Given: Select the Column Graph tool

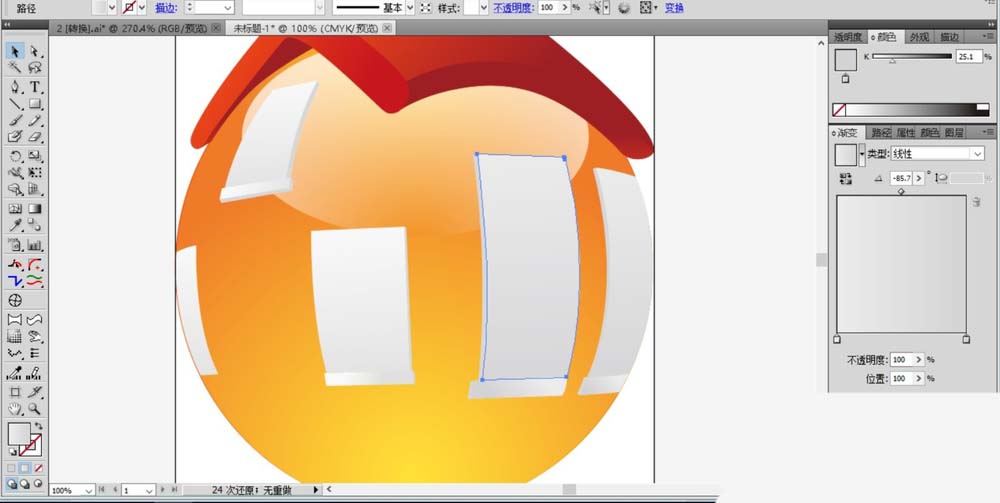Looking at the screenshot, I should 35,245.
